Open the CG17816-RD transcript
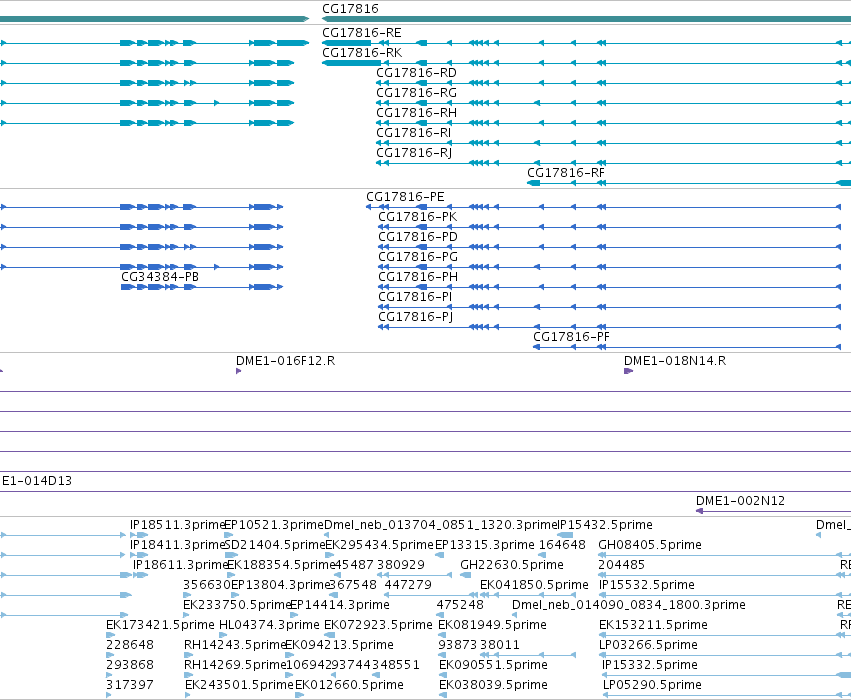The width and height of the screenshot is (851, 700). pos(416,73)
